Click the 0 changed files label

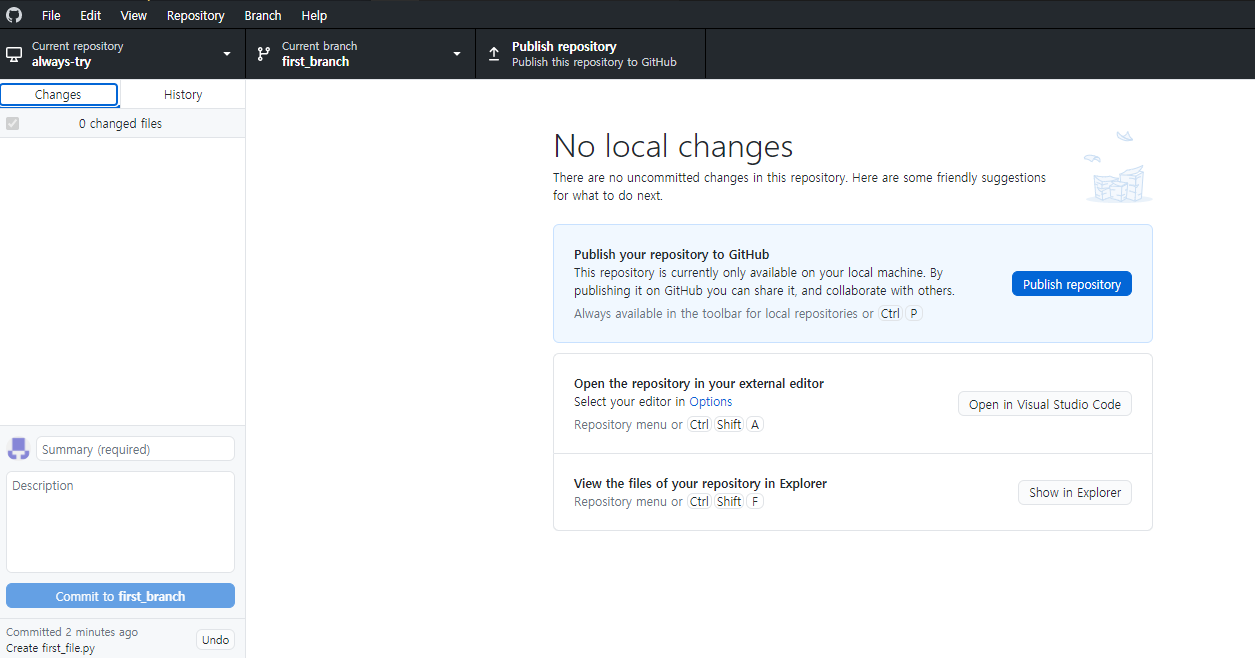pos(120,124)
